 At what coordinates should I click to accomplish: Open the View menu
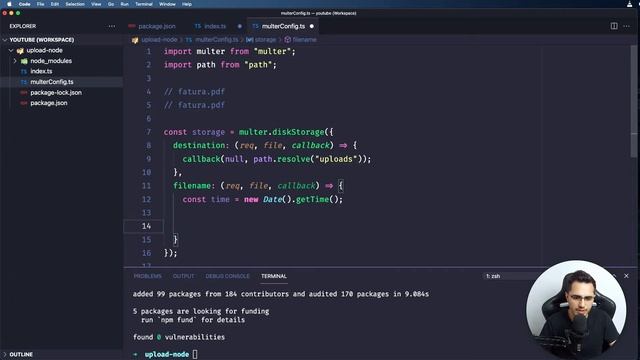96,4
